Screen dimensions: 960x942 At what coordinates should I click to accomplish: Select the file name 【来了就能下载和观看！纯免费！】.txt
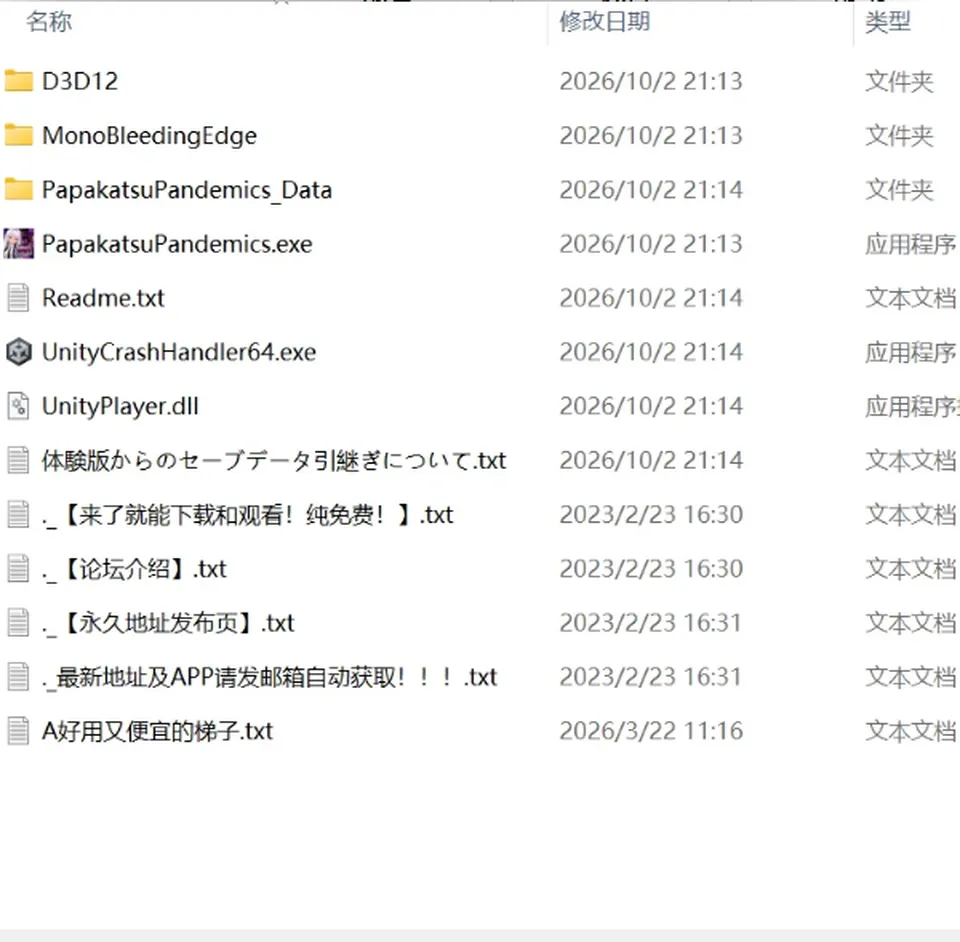[x=247, y=515]
